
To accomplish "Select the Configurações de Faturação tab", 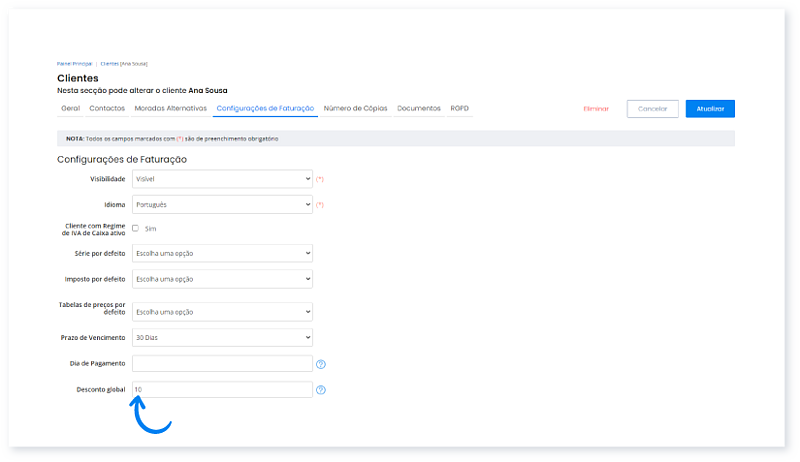I will click(265, 108).
